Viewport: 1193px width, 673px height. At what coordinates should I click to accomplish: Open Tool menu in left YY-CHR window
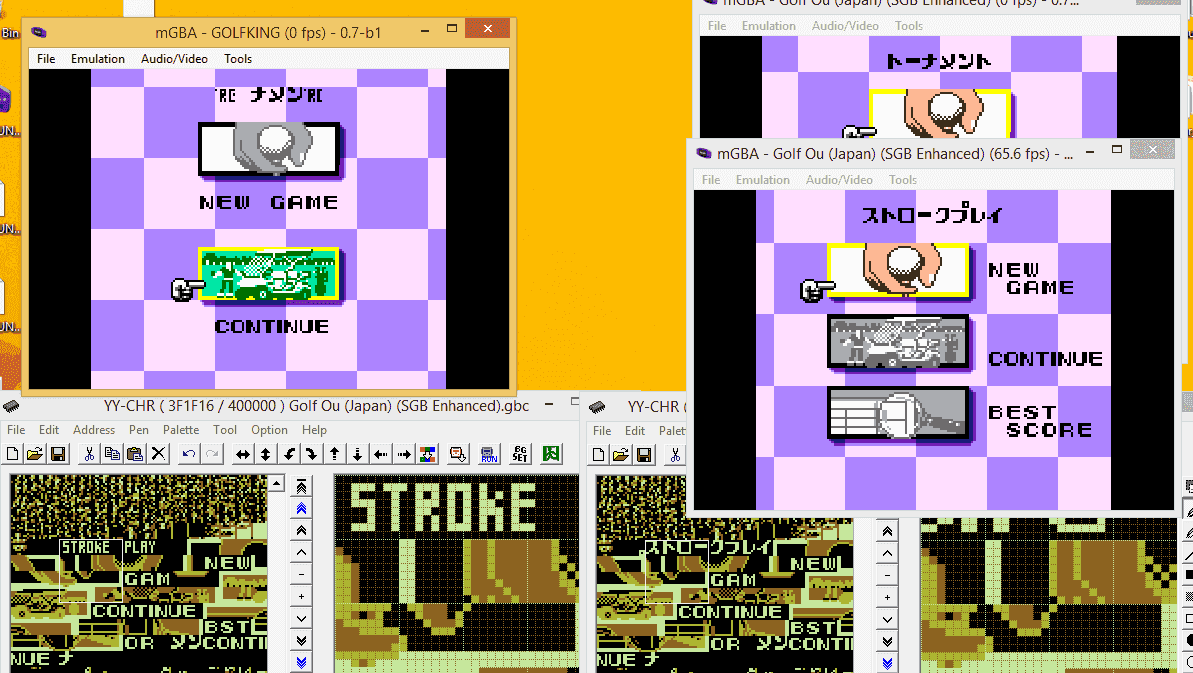224,430
